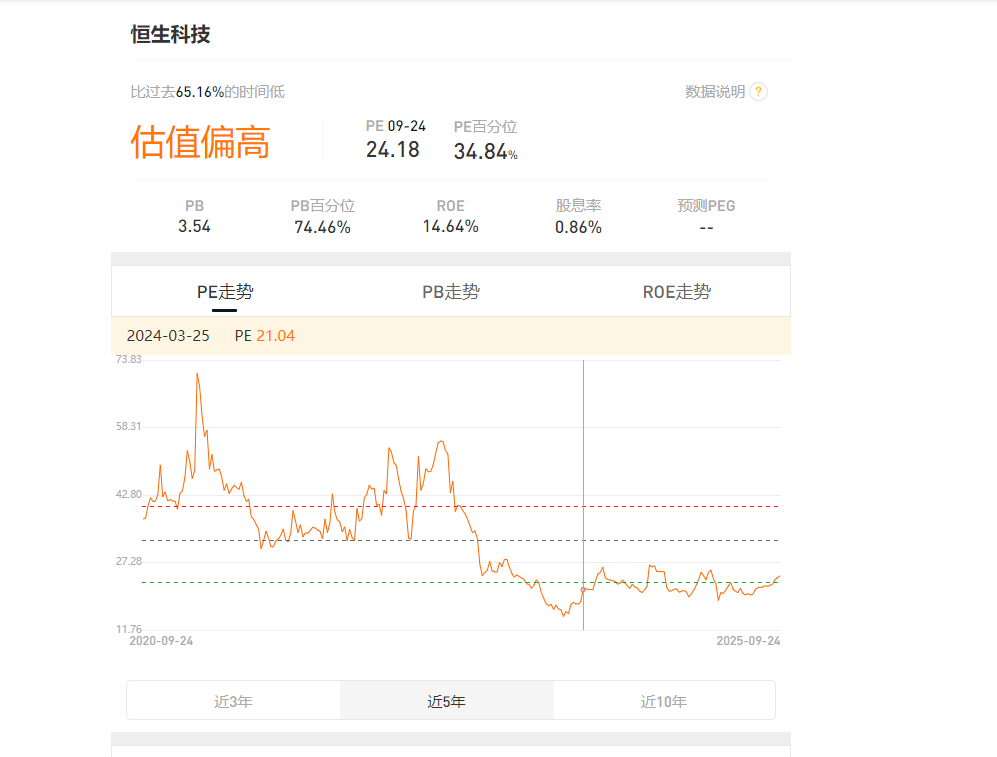Open the question mark help icon

(x=758, y=92)
